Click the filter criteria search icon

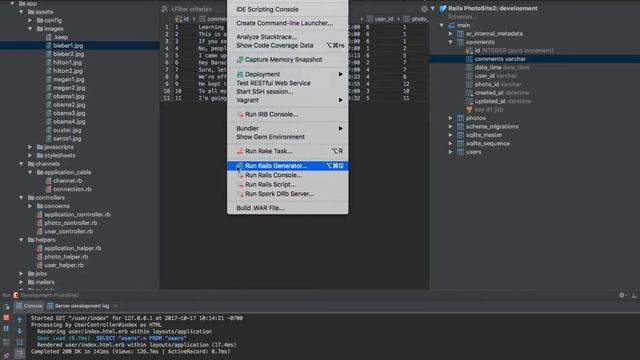click(164, 9)
